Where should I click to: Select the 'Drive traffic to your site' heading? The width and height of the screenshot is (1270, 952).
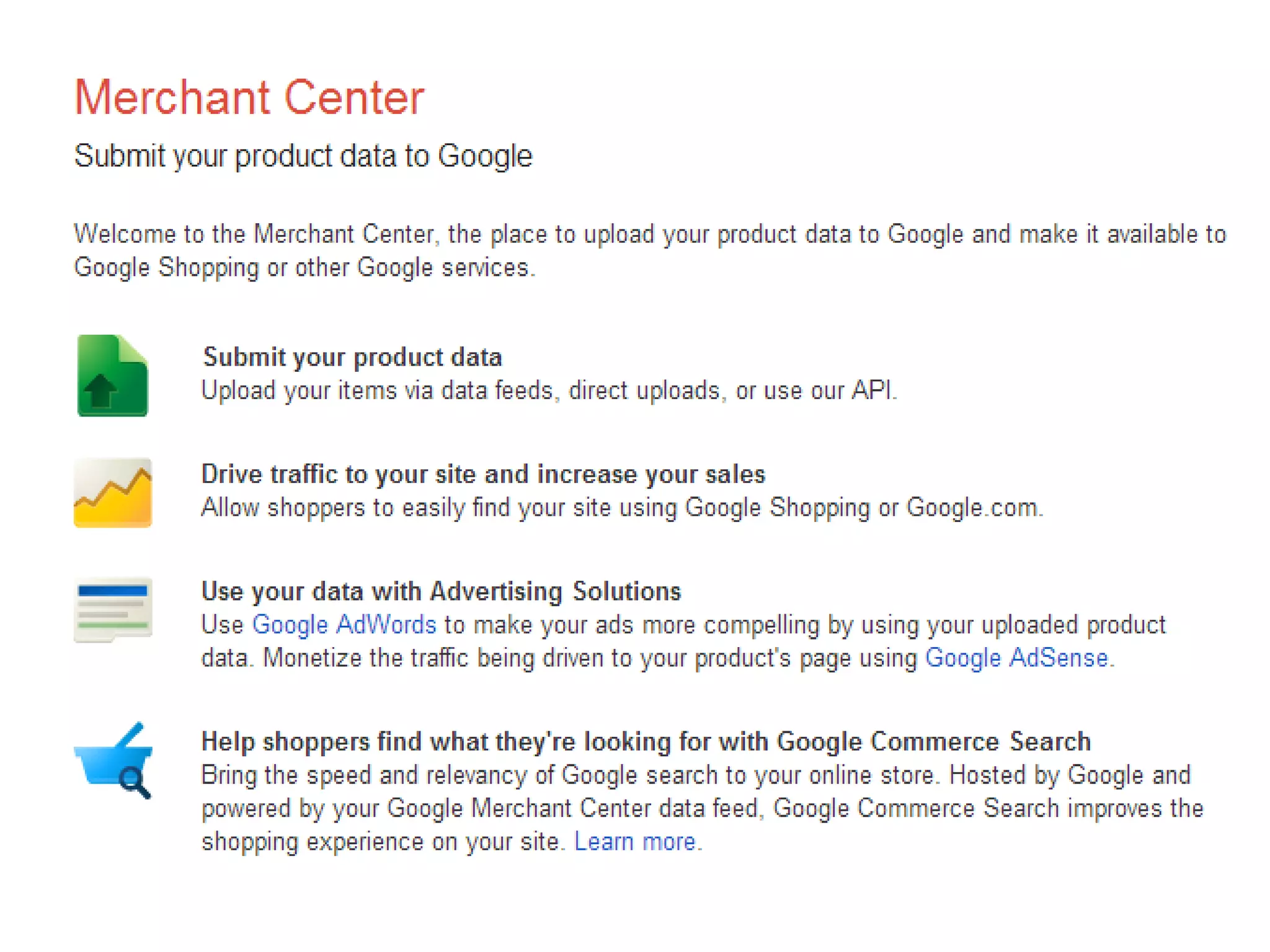tap(483, 474)
